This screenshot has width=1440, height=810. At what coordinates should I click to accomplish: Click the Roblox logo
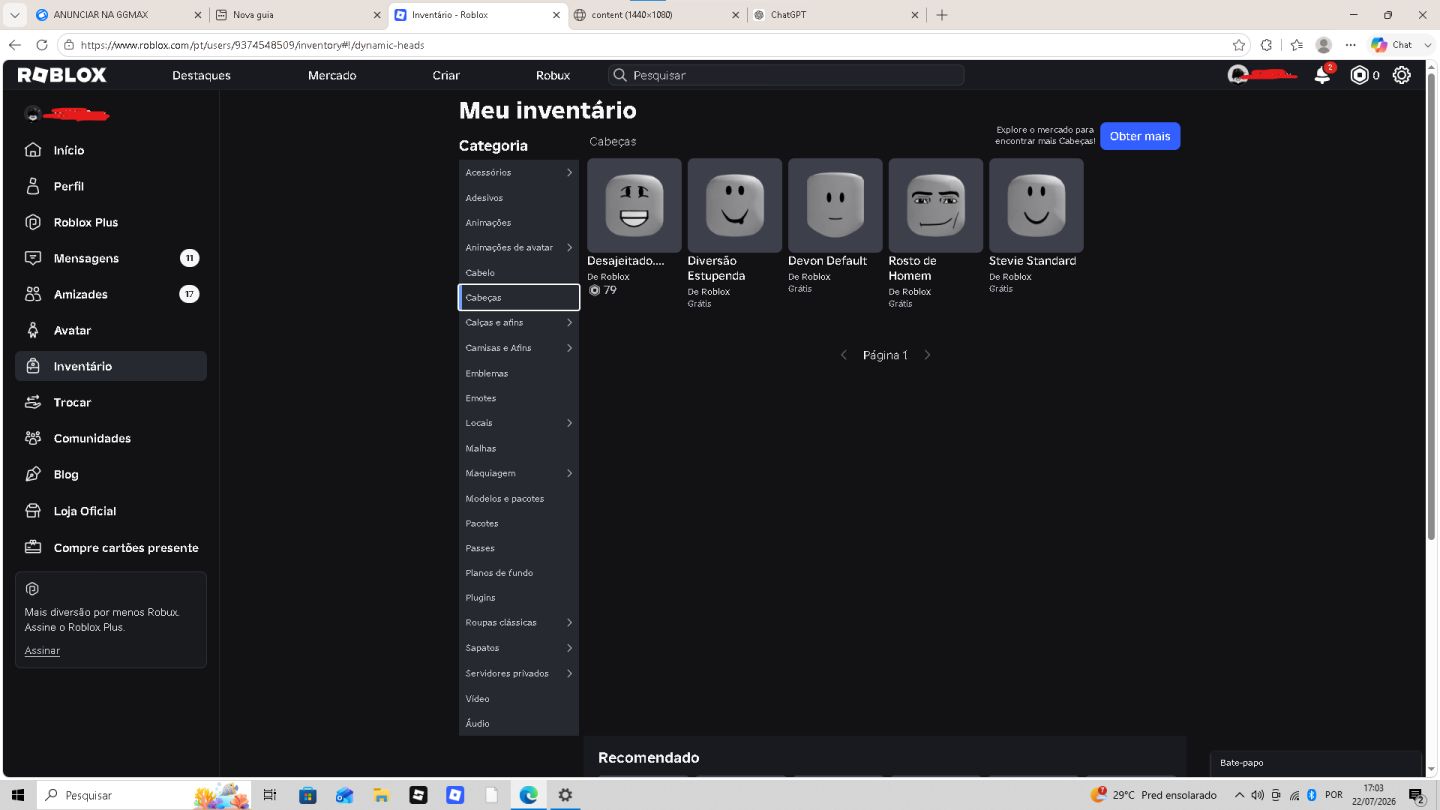(x=62, y=75)
